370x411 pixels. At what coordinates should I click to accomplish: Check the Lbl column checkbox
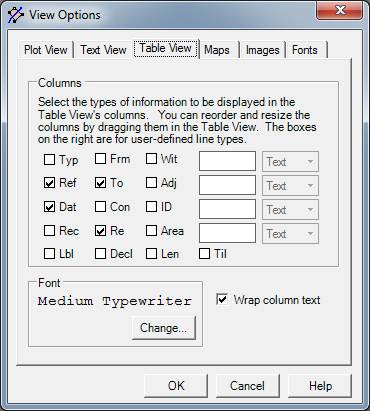coord(49,254)
